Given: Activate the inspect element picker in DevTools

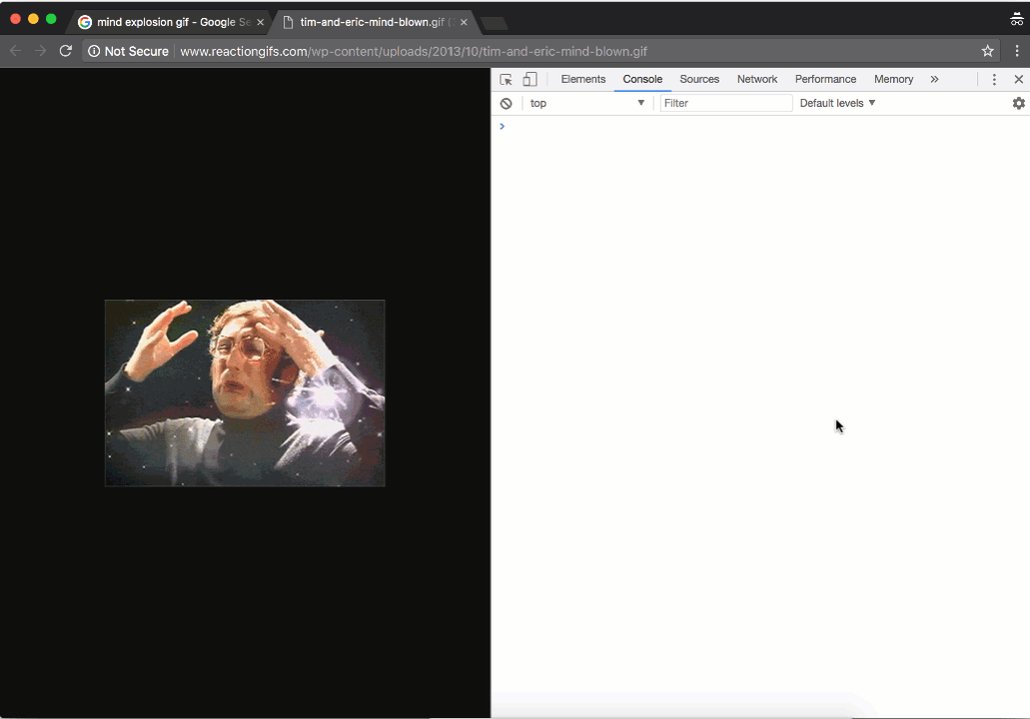Looking at the screenshot, I should coord(506,79).
